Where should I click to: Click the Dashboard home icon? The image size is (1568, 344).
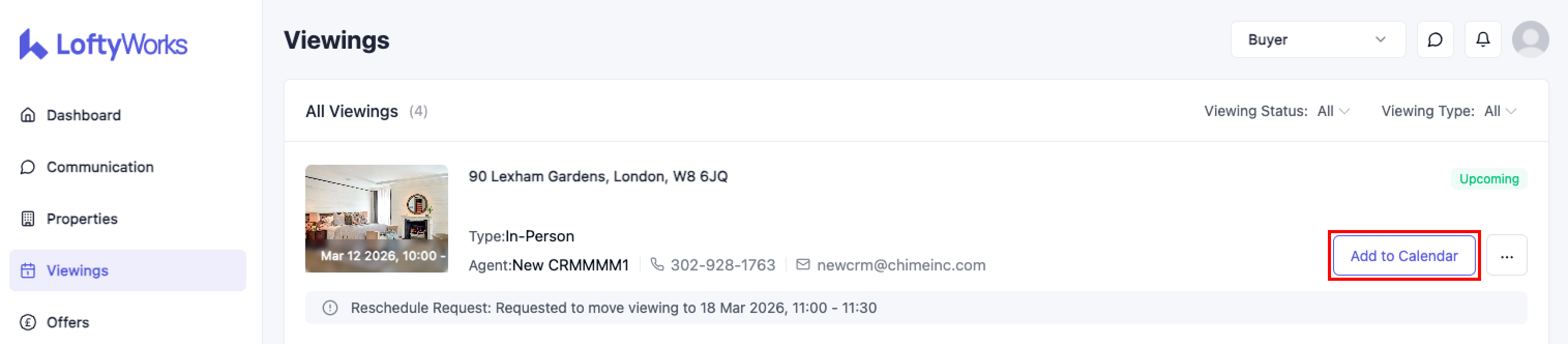pos(28,115)
